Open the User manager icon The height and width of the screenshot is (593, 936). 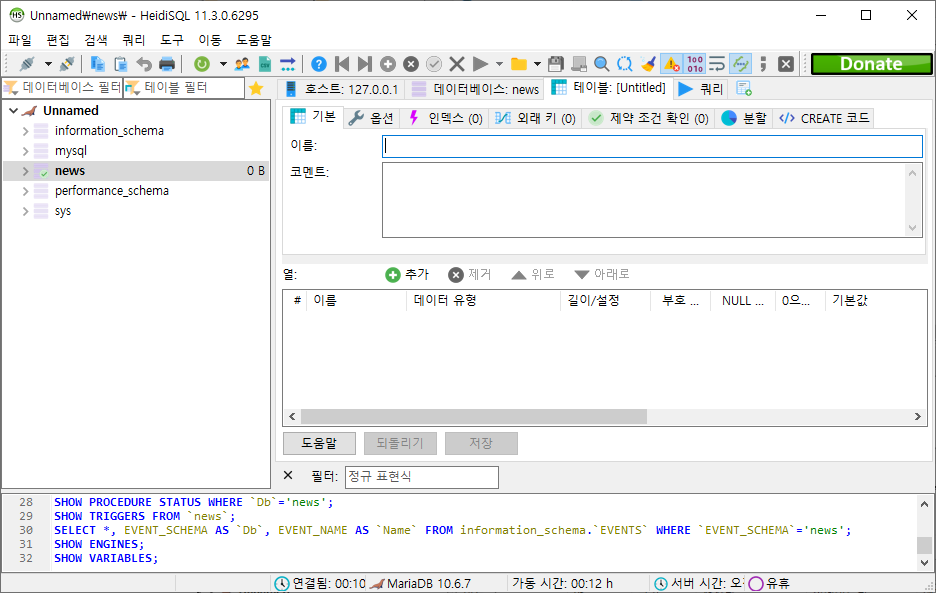242,64
